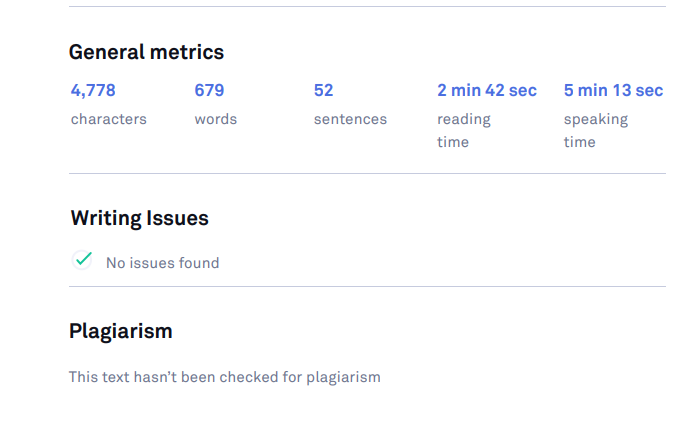
Task: Click the 'speaking time' label
Action: click(x=596, y=131)
